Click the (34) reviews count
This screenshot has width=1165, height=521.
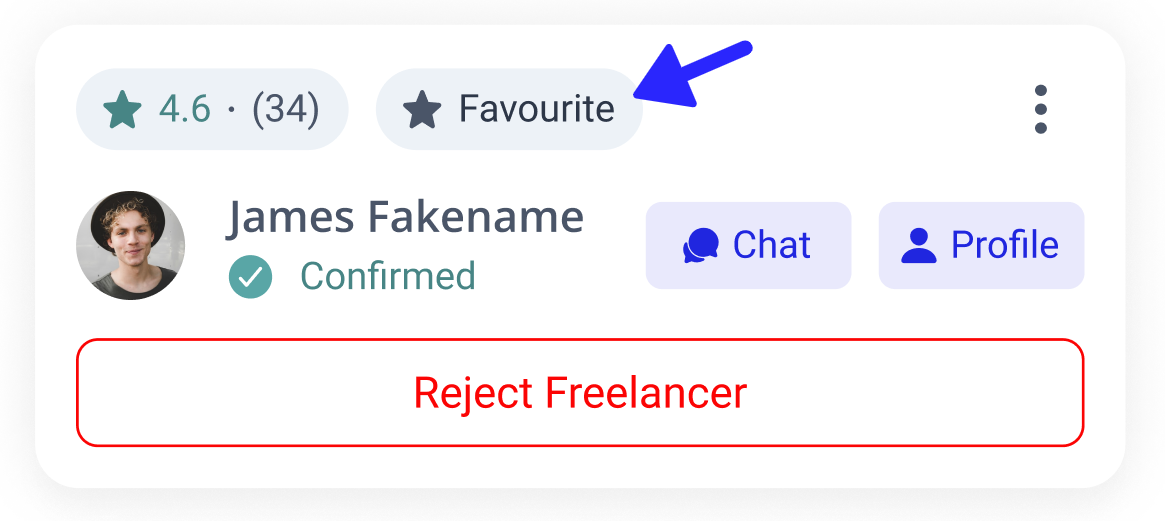point(285,109)
